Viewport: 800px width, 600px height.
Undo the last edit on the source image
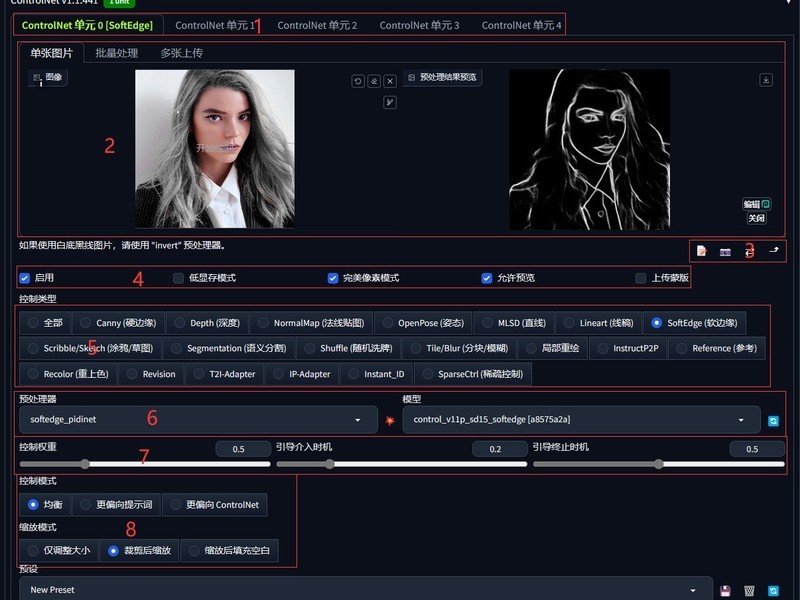coord(358,81)
